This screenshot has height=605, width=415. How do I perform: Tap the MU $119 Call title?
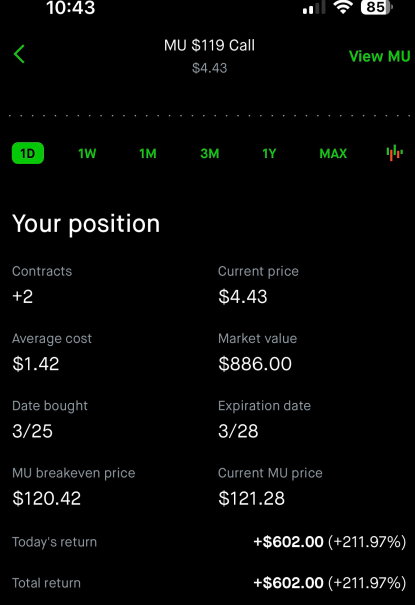pyautogui.click(x=209, y=46)
